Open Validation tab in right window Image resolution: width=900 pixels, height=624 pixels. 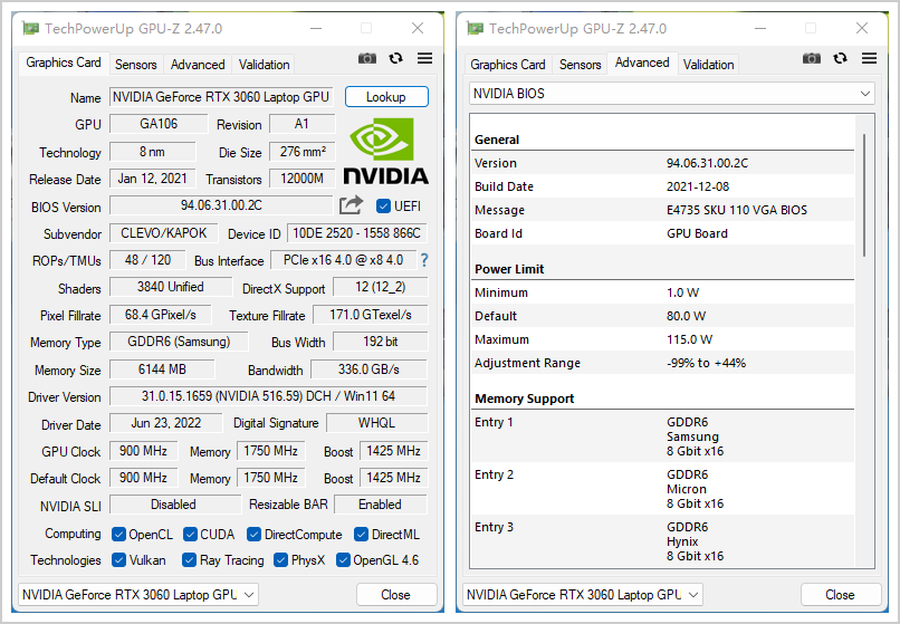point(708,64)
